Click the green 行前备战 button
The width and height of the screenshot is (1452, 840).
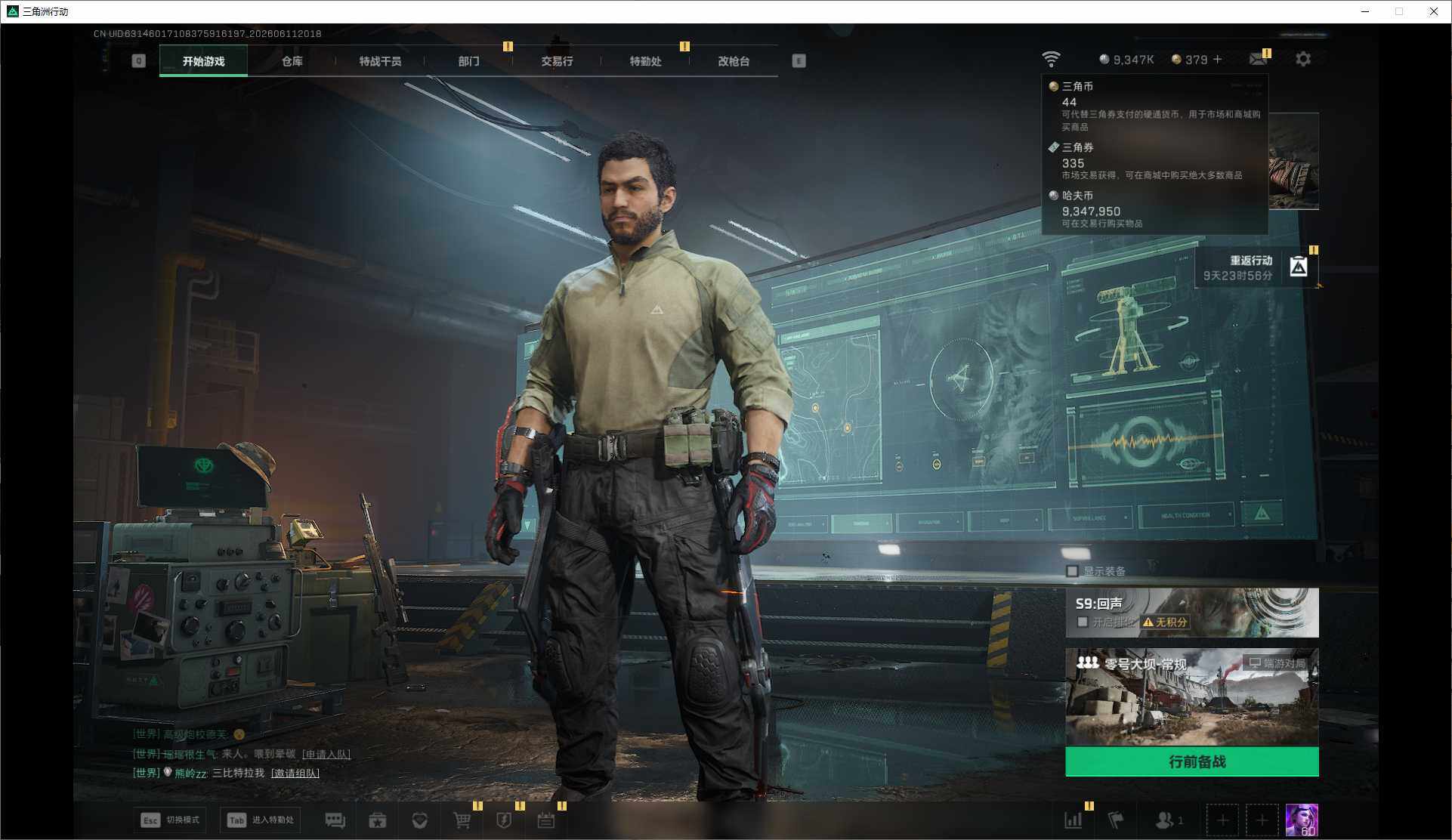tap(1192, 761)
